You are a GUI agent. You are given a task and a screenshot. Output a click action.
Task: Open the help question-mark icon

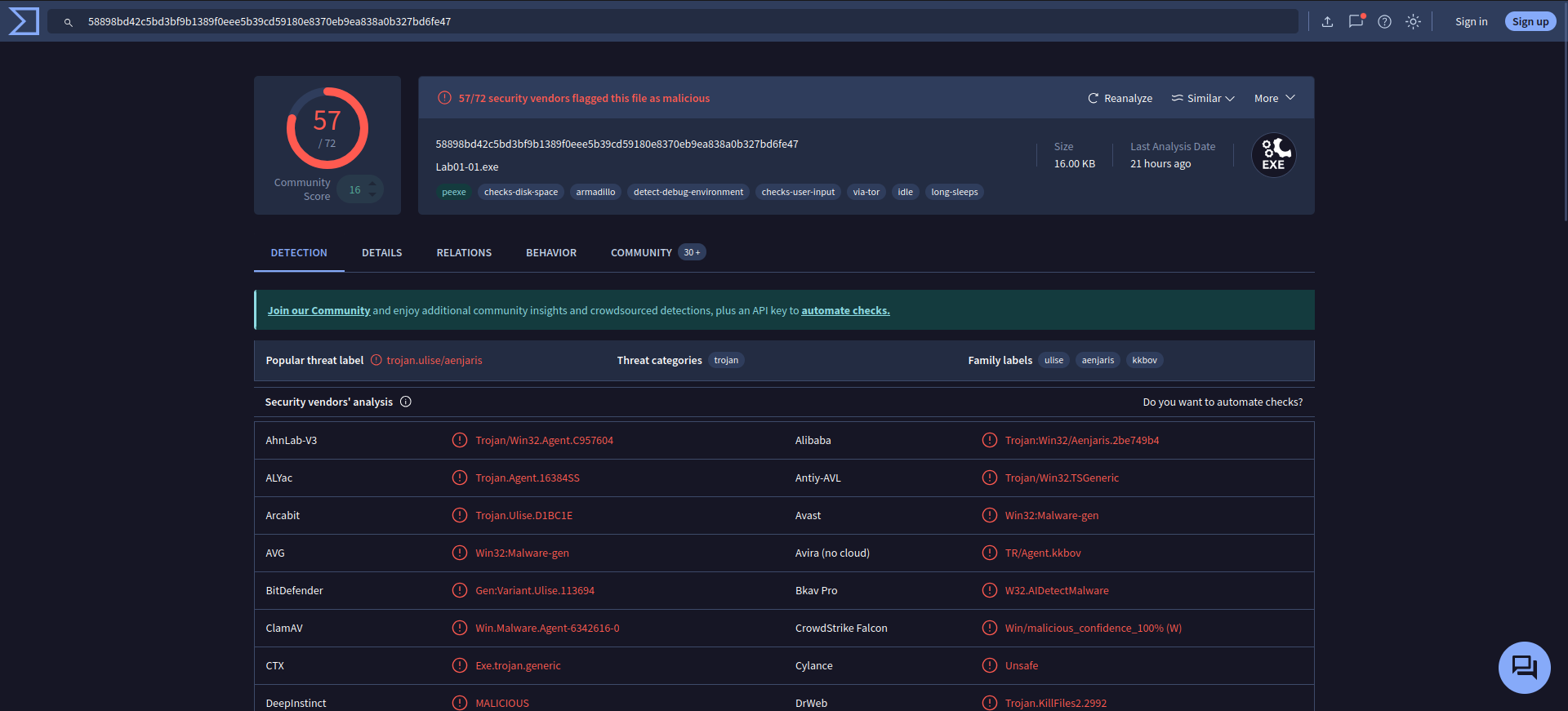coord(1384,22)
